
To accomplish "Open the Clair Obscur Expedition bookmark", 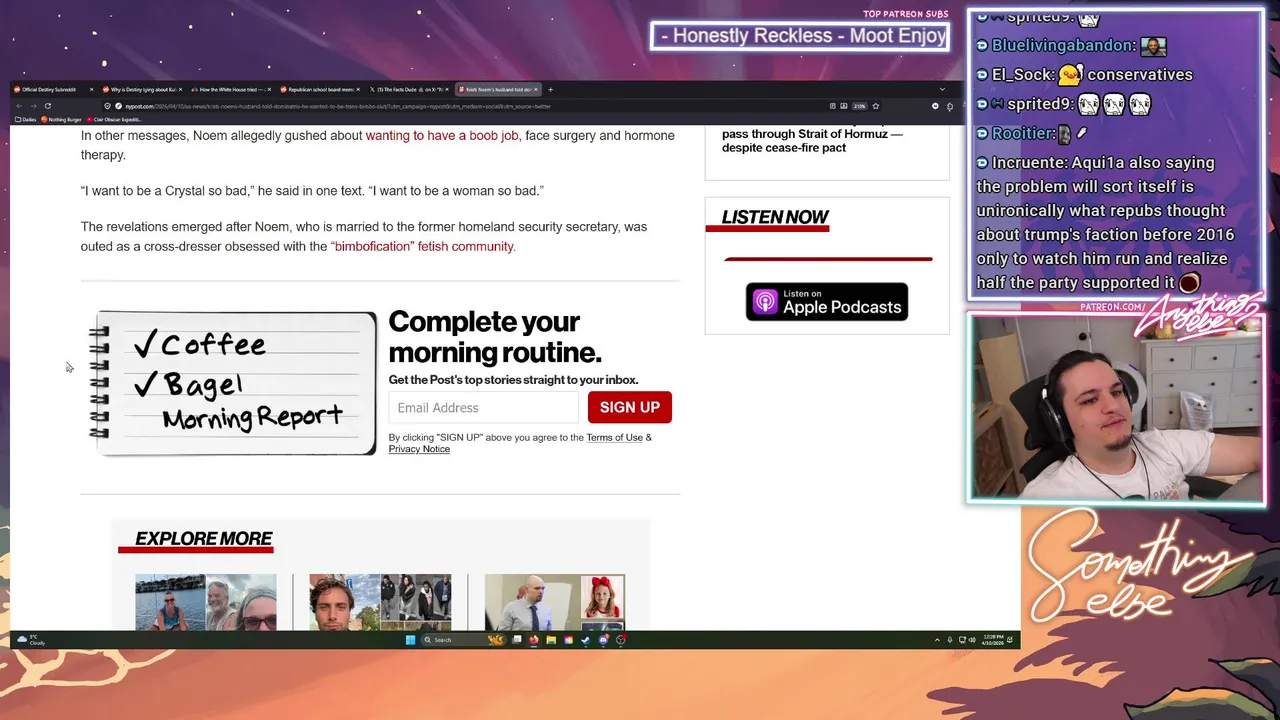I will [x=114, y=119].
